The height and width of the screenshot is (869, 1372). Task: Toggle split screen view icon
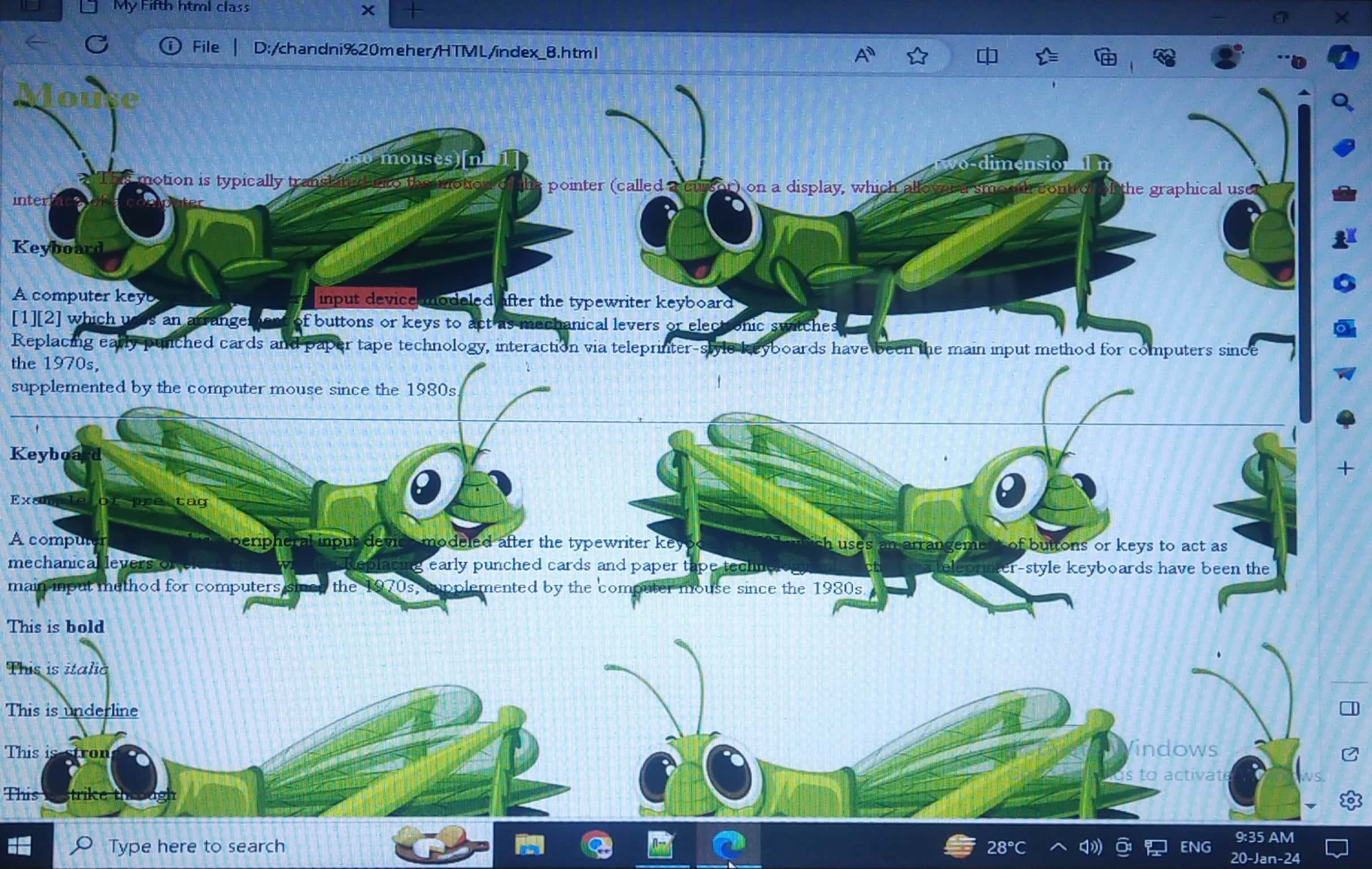(x=987, y=57)
